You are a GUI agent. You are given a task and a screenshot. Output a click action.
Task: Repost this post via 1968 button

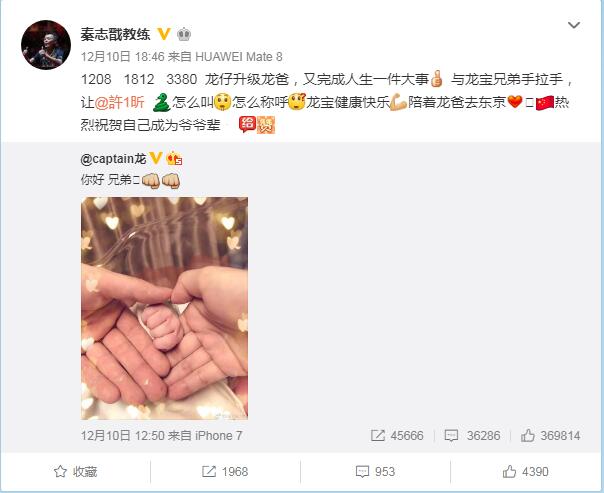click(225, 471)
